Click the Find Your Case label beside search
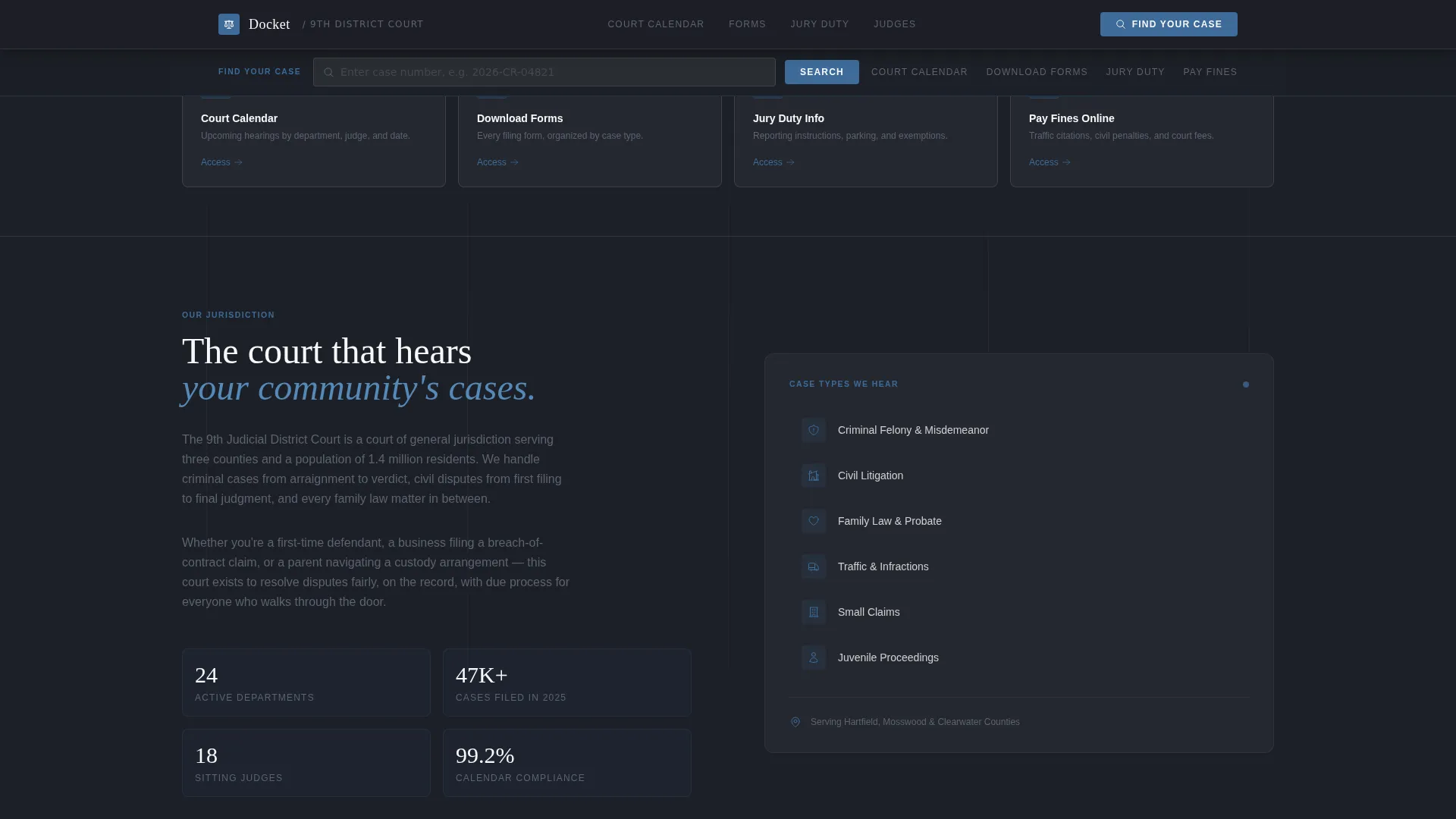Screen dimensions: 1456x819 pyautogui.click(x=259, y=72)
